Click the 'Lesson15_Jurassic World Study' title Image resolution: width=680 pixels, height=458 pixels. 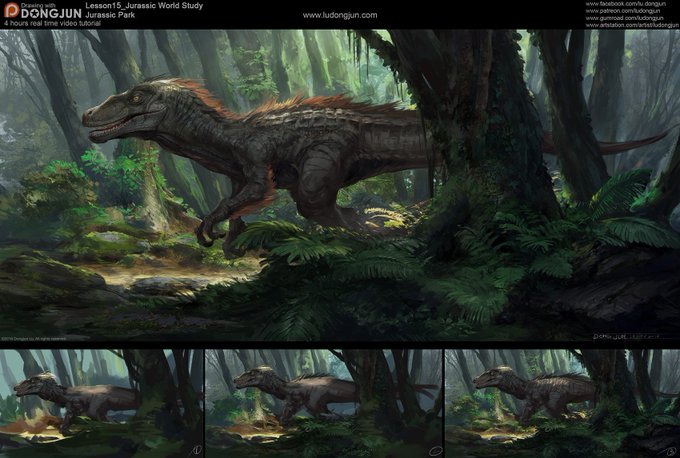coord(144,6)
